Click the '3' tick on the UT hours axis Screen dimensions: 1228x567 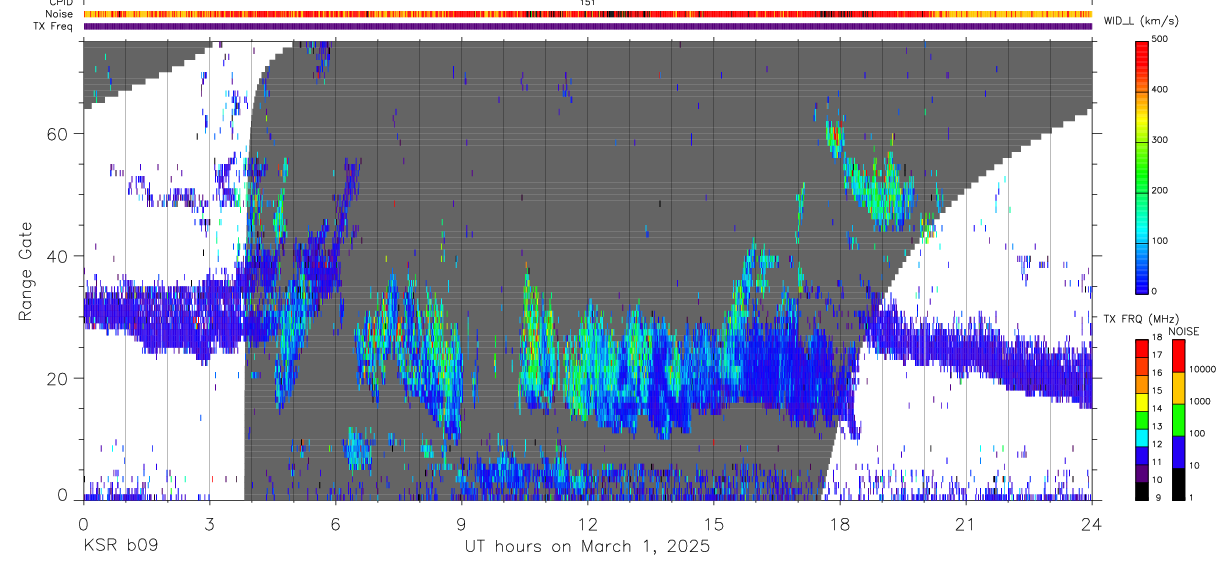(209, 523)
